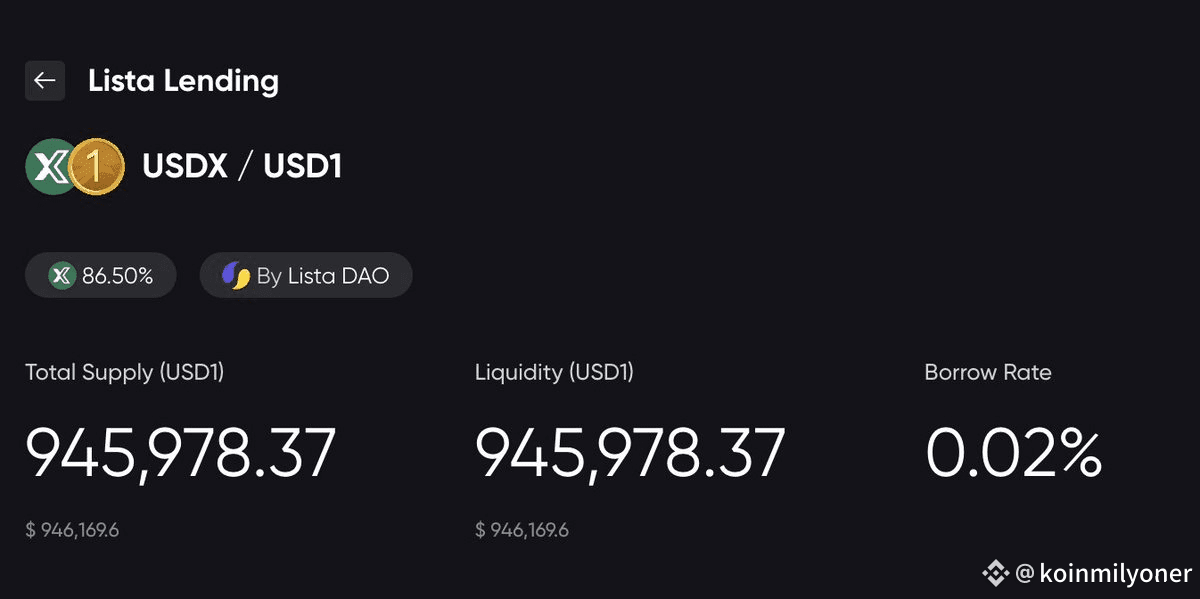Image resolution: width=1200 pixels, height=599 pixels.
Task: Click the dollar amount under Total Supply
Action: coord(72,530)
